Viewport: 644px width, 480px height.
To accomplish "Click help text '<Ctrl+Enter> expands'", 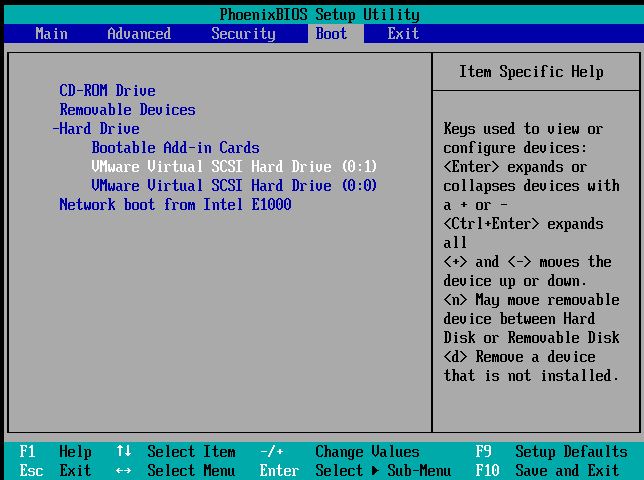I will coord(523,224).
